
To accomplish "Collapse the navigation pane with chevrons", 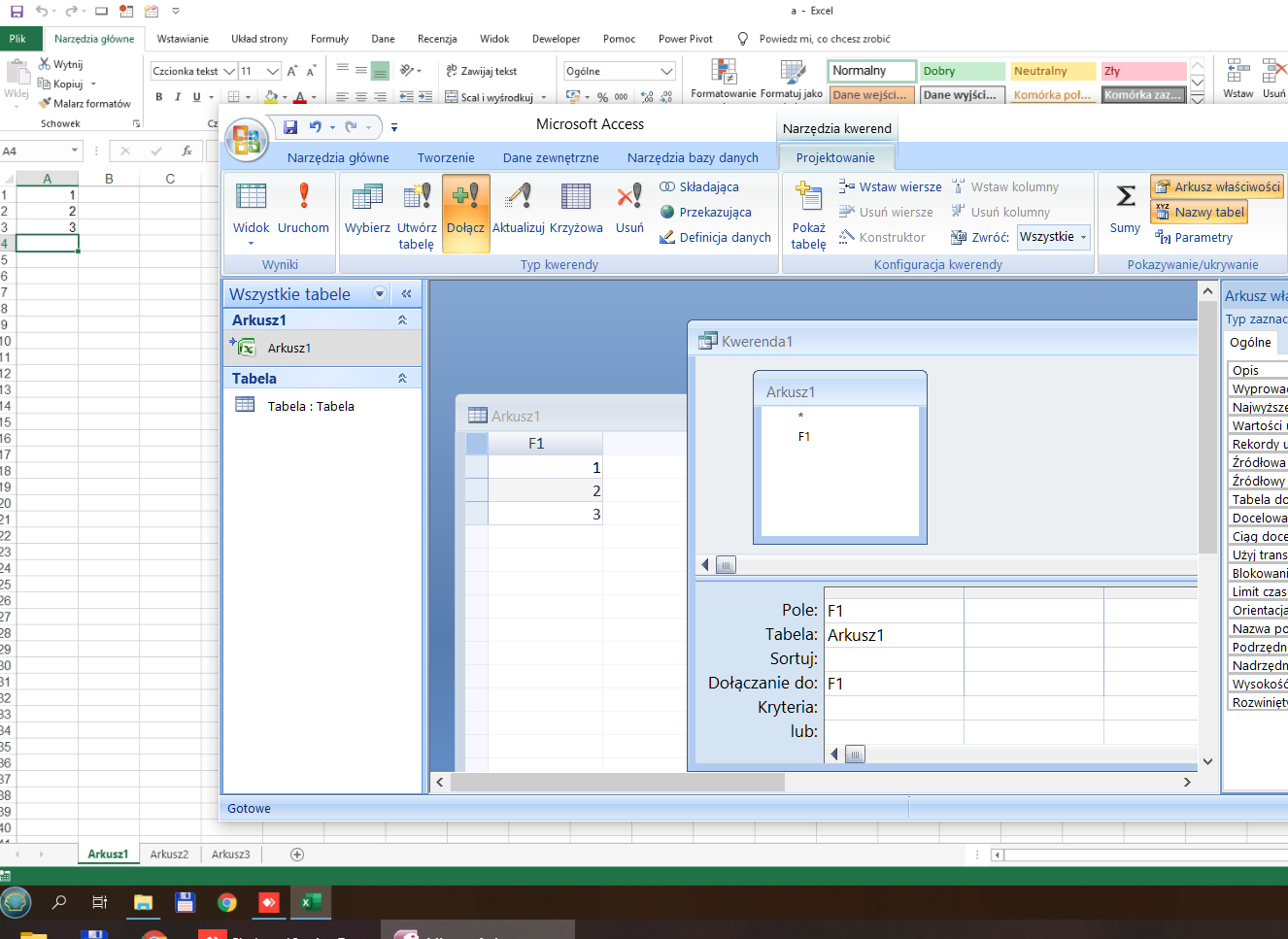I will click(406, 294).
